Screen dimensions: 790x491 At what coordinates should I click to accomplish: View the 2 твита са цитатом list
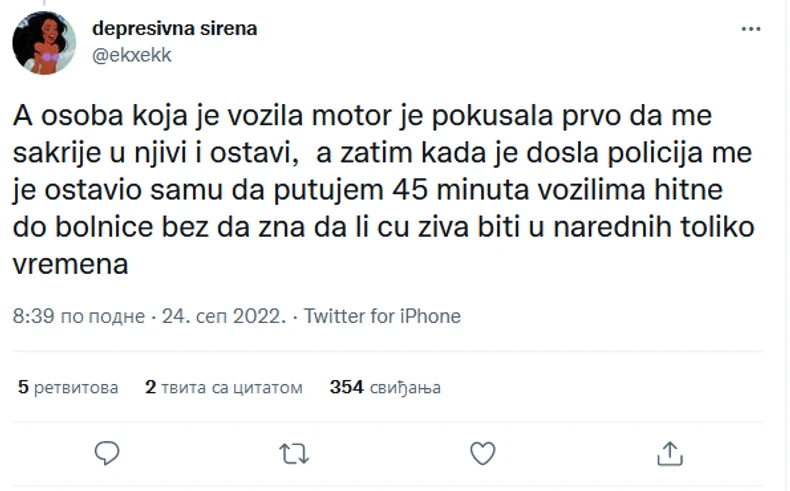tap(224, 387)
